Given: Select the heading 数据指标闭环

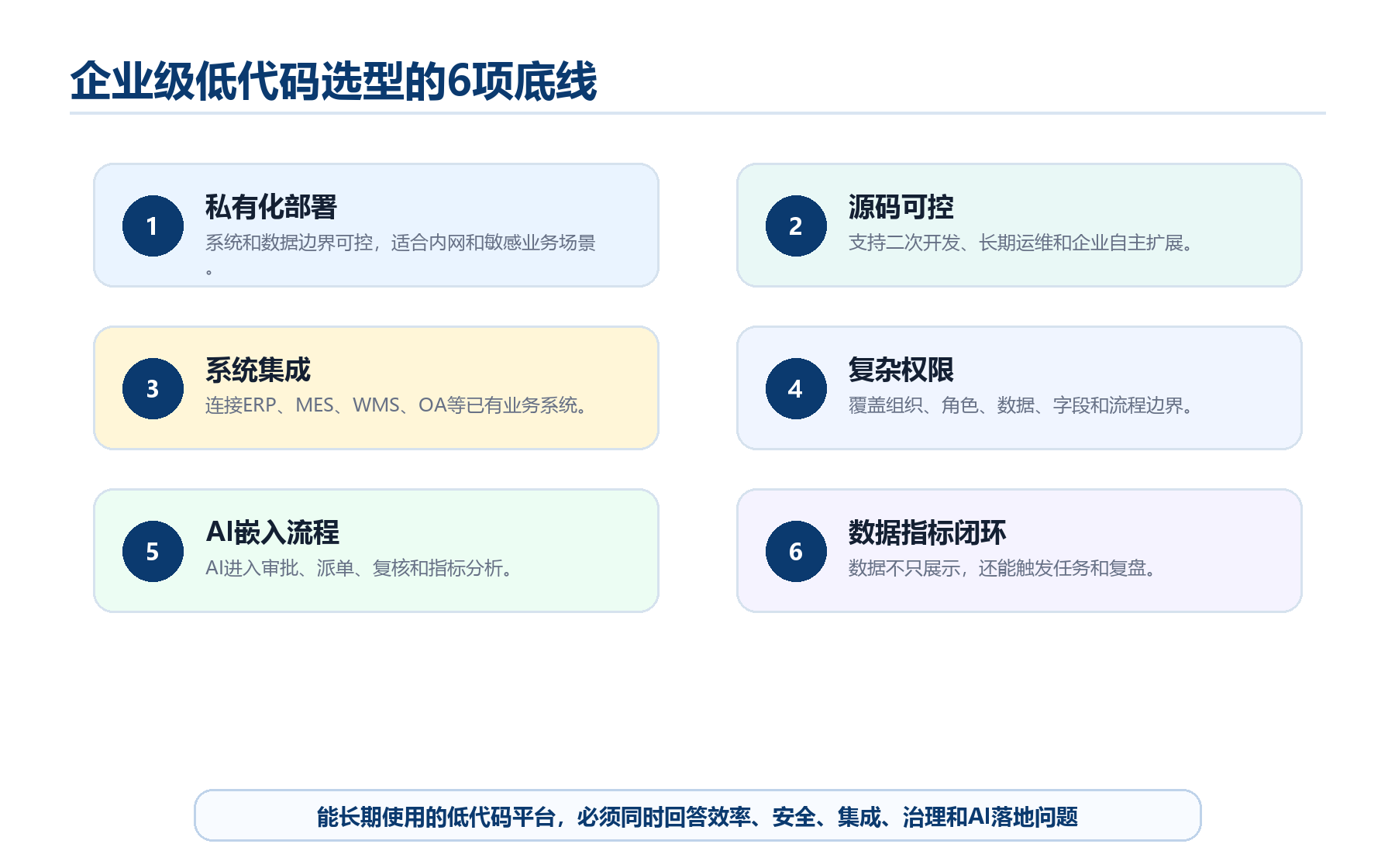Looking at the screenshot, I should pos(927,532).
